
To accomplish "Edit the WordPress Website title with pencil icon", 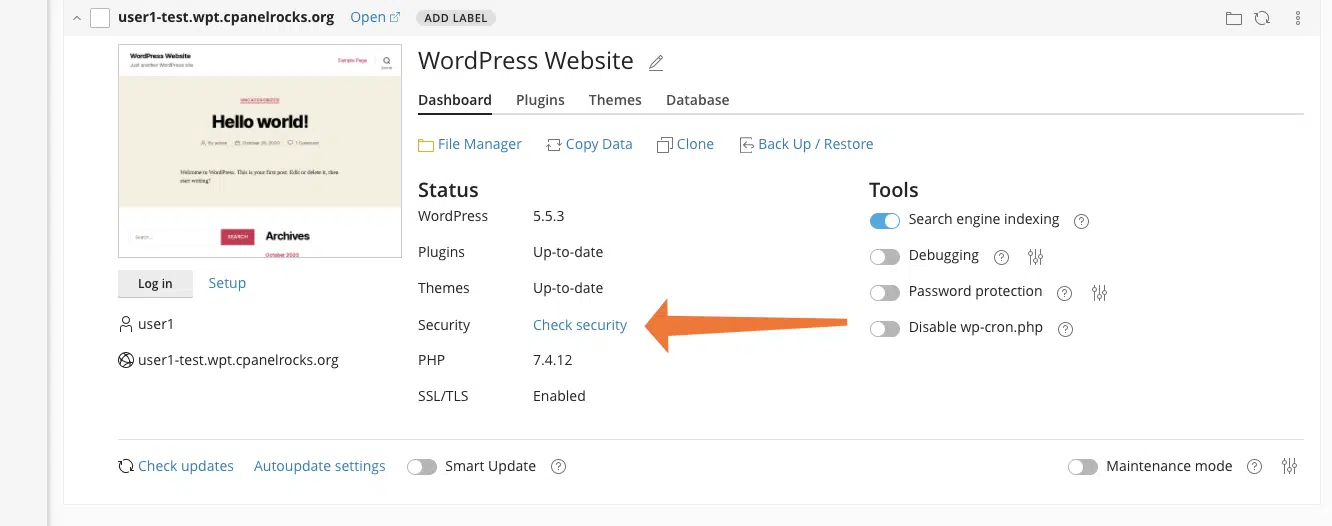I will (656, 63).
